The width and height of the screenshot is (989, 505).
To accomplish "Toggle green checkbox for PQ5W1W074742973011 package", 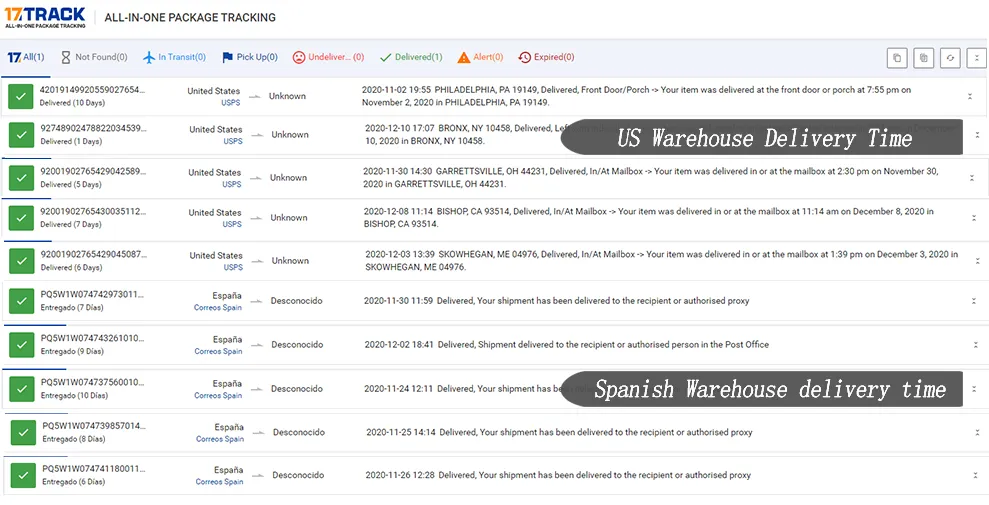I will coord(21,301).
